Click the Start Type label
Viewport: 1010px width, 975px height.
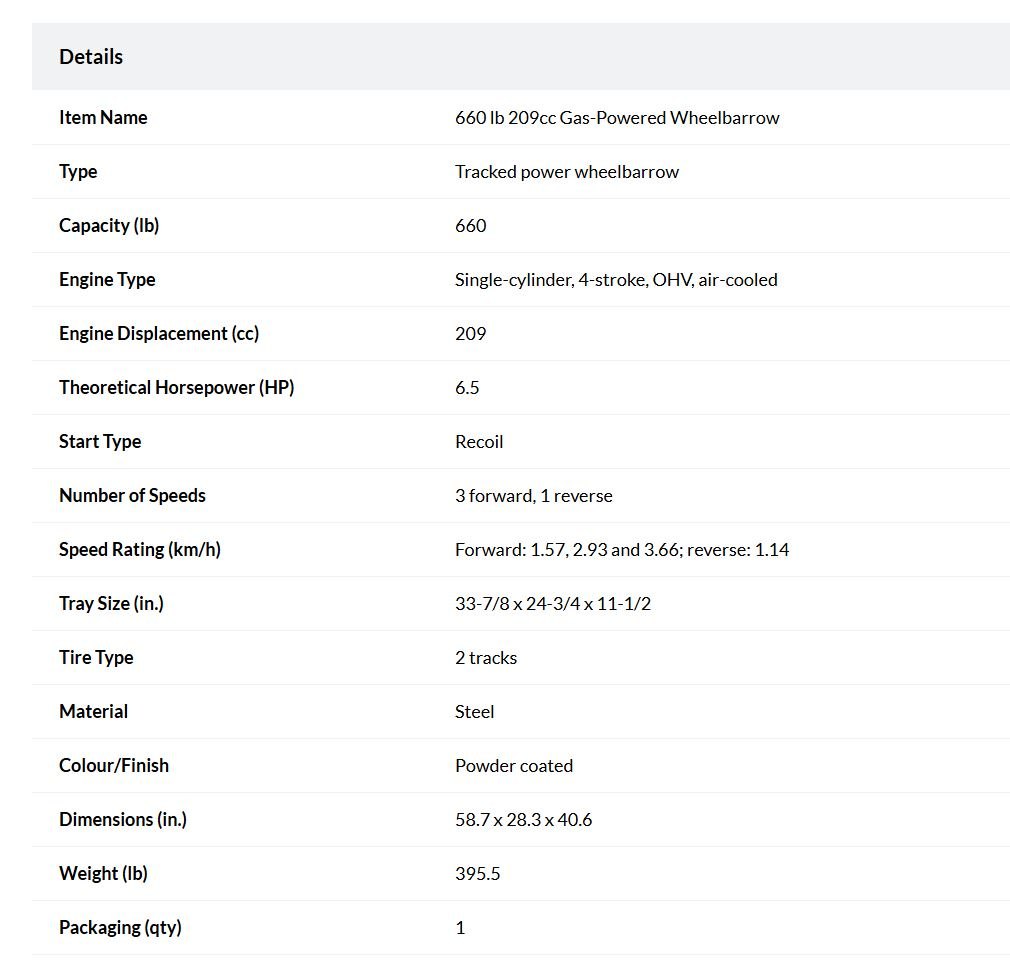tap(100, 442)
